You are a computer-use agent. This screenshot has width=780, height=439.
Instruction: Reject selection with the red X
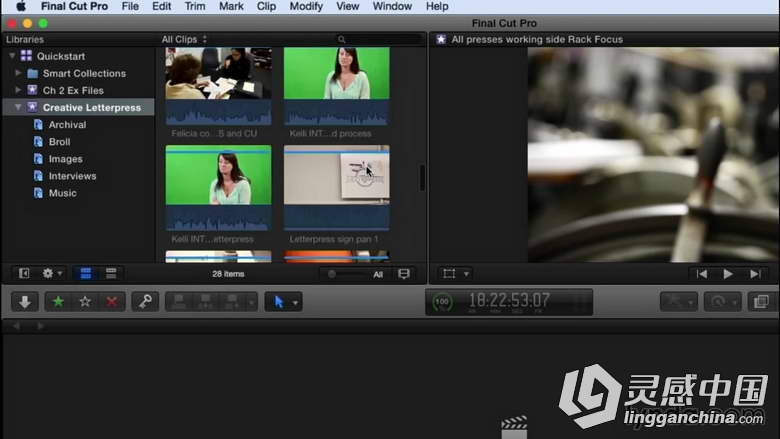pyautogui.click(x=112, y=302)
